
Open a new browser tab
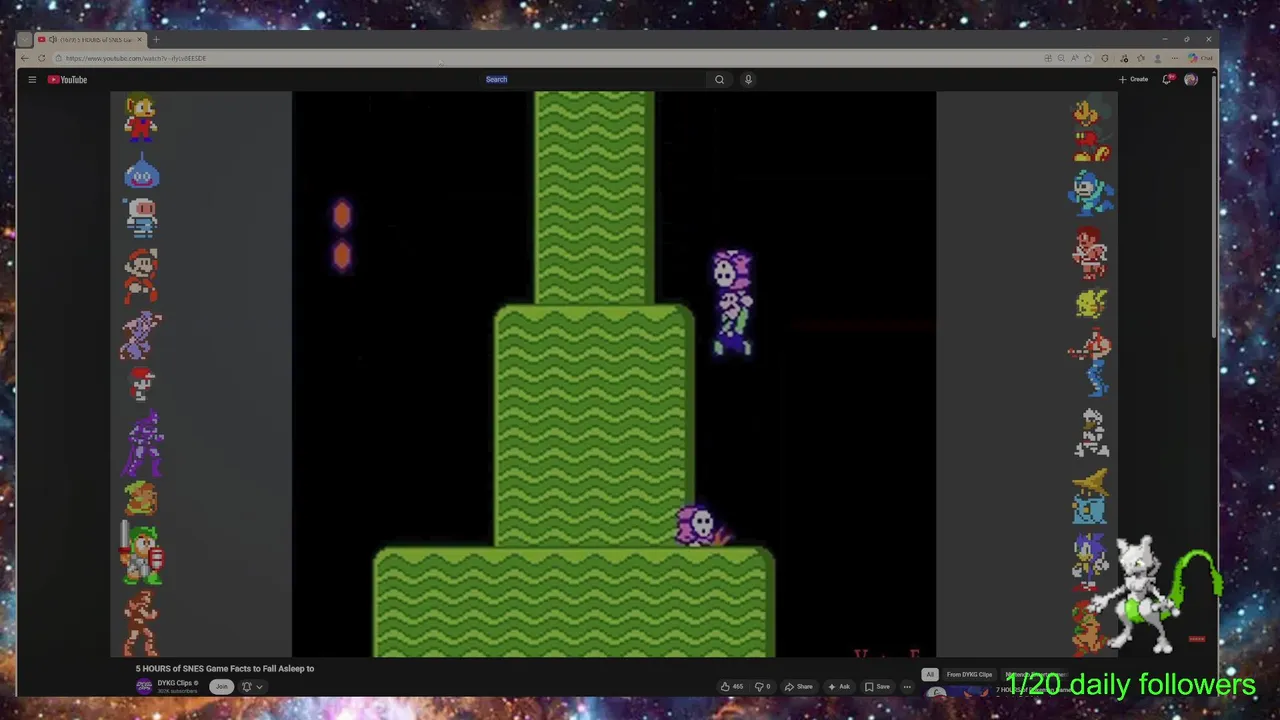[156, 40]
